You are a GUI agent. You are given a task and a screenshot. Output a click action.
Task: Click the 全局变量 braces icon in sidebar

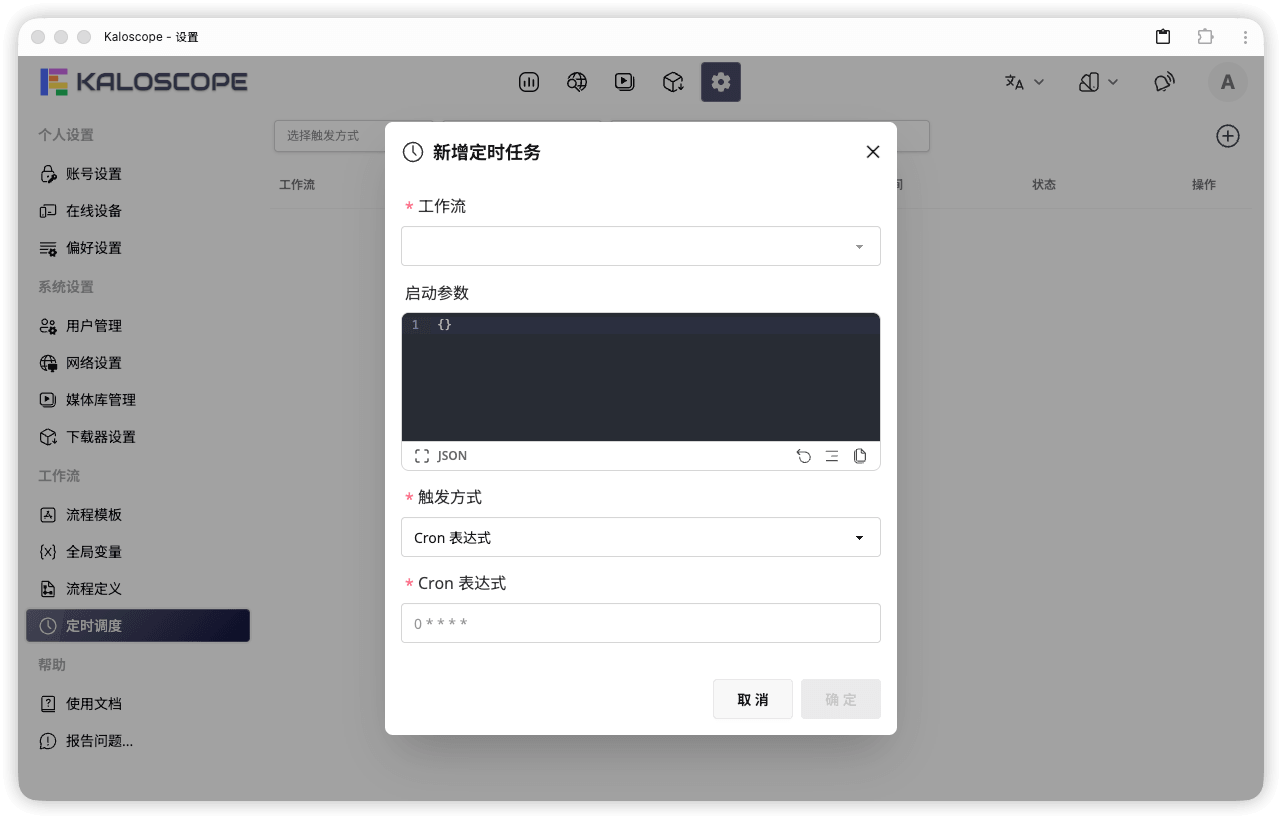(48, 552)
